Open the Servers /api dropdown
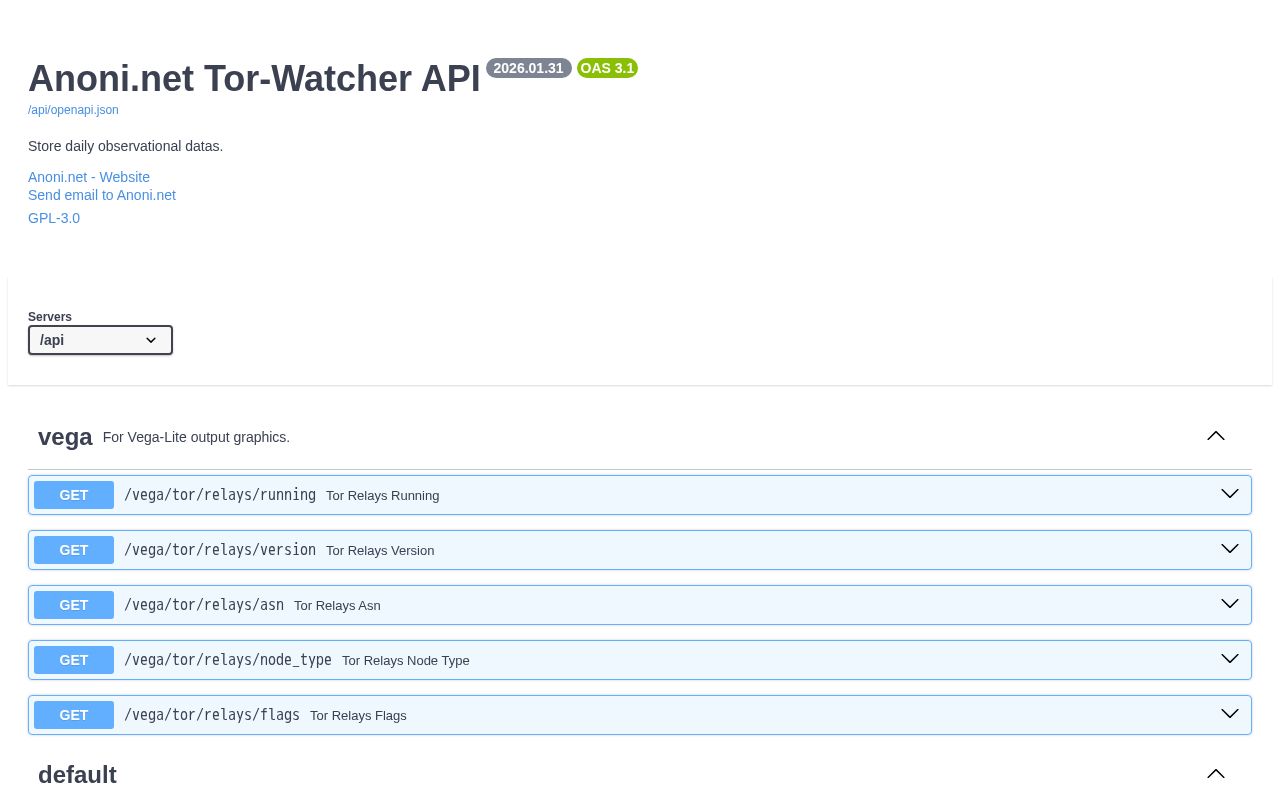Screen dimensions: 1280x800 [x=100, y=340]
